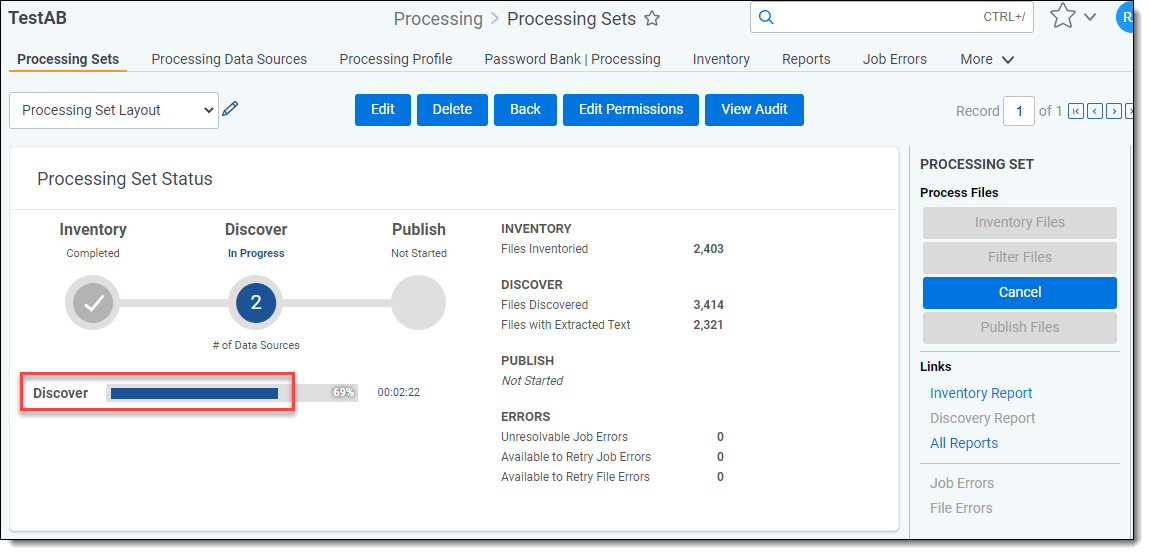Cancel the running processing job
This screenshot has width=1149, height=555.
point(1019,292)
